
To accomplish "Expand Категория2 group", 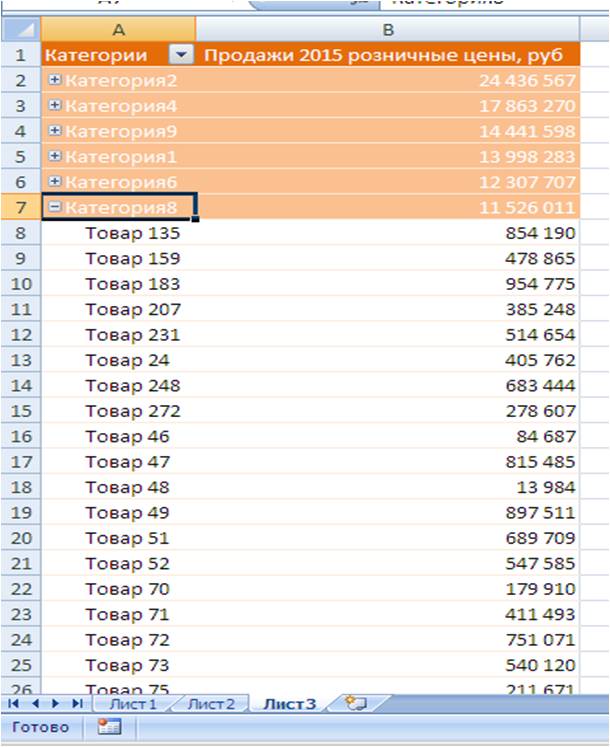I will [x=55, y=81].
